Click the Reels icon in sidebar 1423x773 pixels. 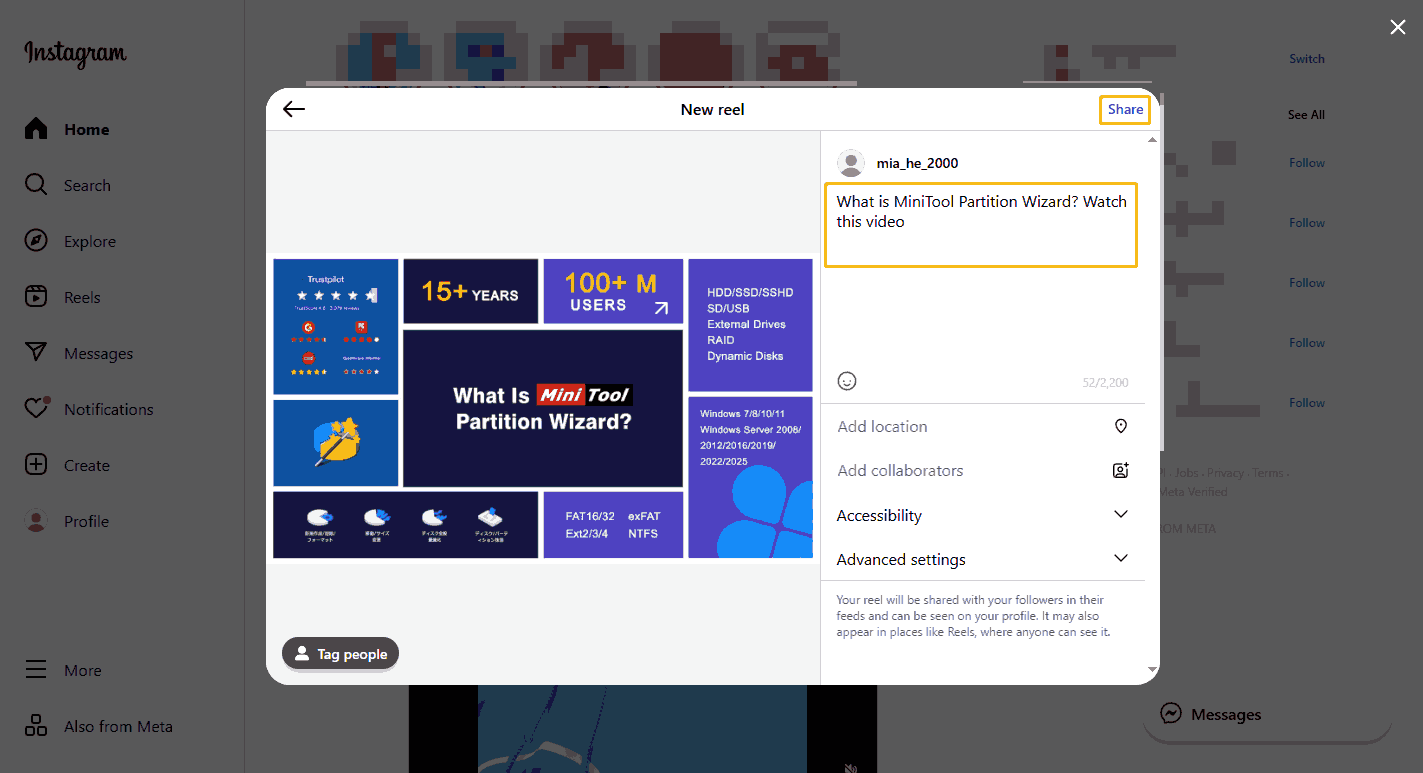click(36, 297)
